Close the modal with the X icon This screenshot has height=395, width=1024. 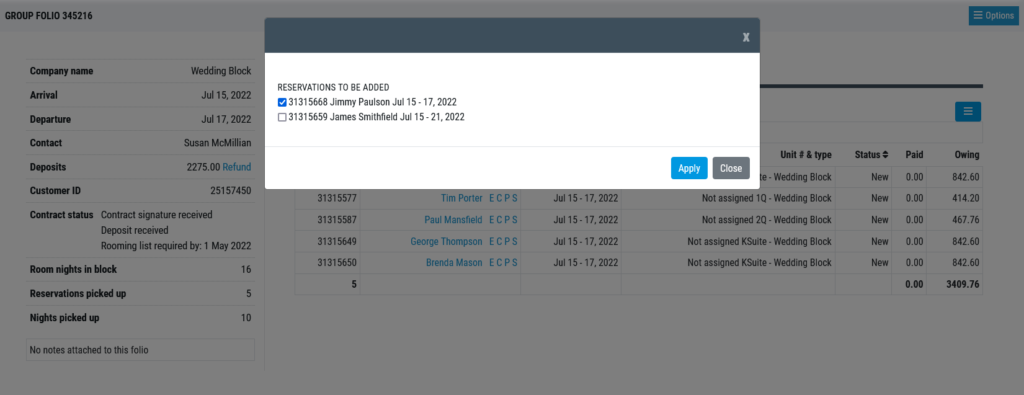pyautogui.click(x=746, y=37)
